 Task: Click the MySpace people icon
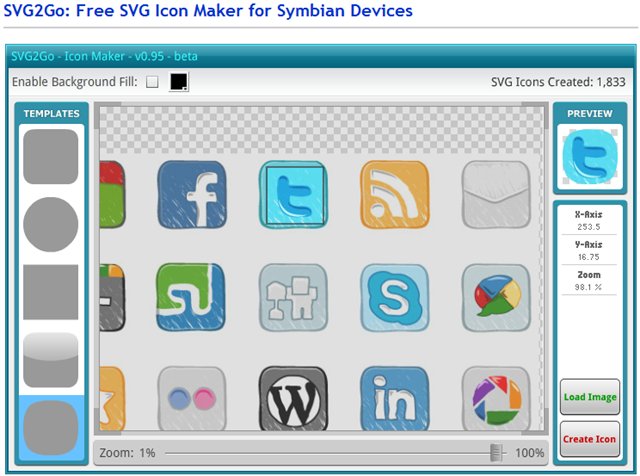click(293, 297)
